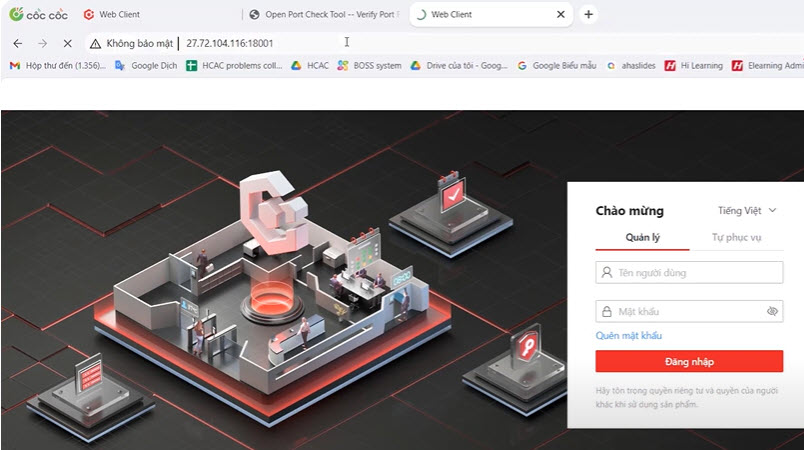Screen dimensions: 804x450
Task: Open the 'Drive của tôi' bookmark
Action: 460,66
